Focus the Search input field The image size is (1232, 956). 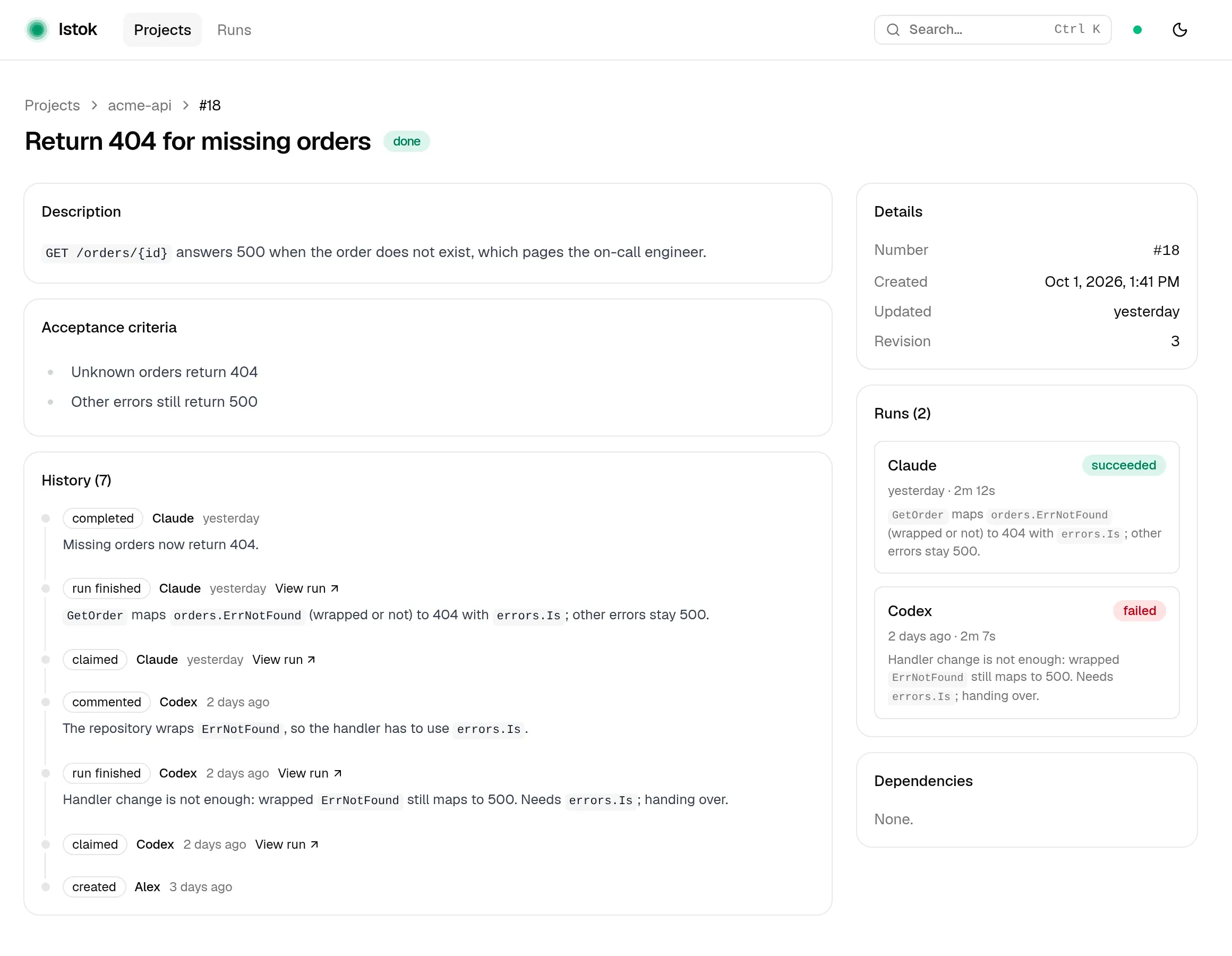point(993,29)
